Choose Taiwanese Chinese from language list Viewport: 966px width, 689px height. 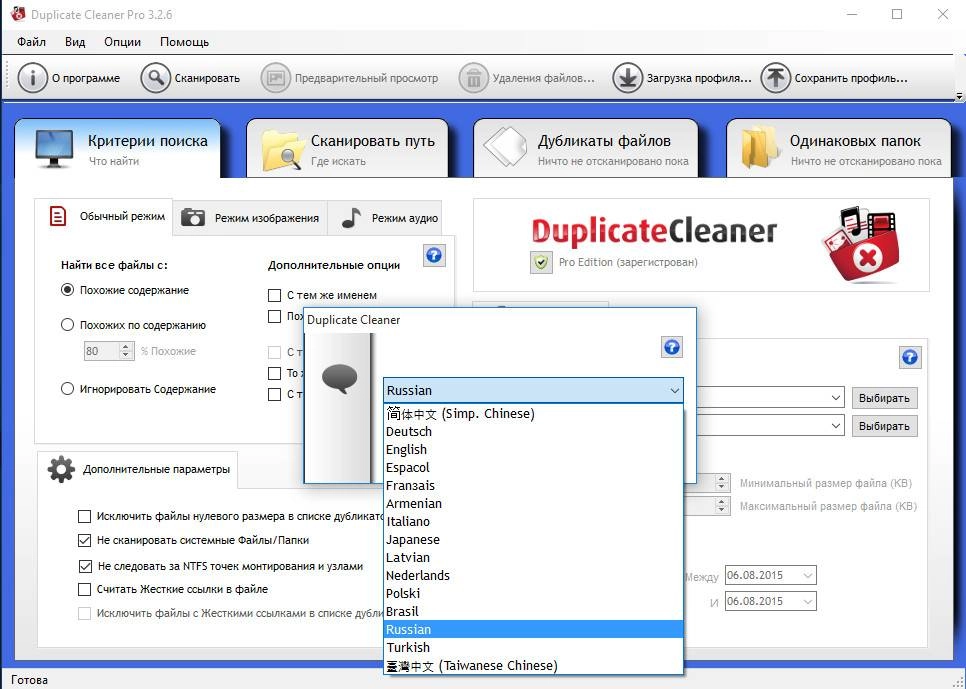point(533,666)
